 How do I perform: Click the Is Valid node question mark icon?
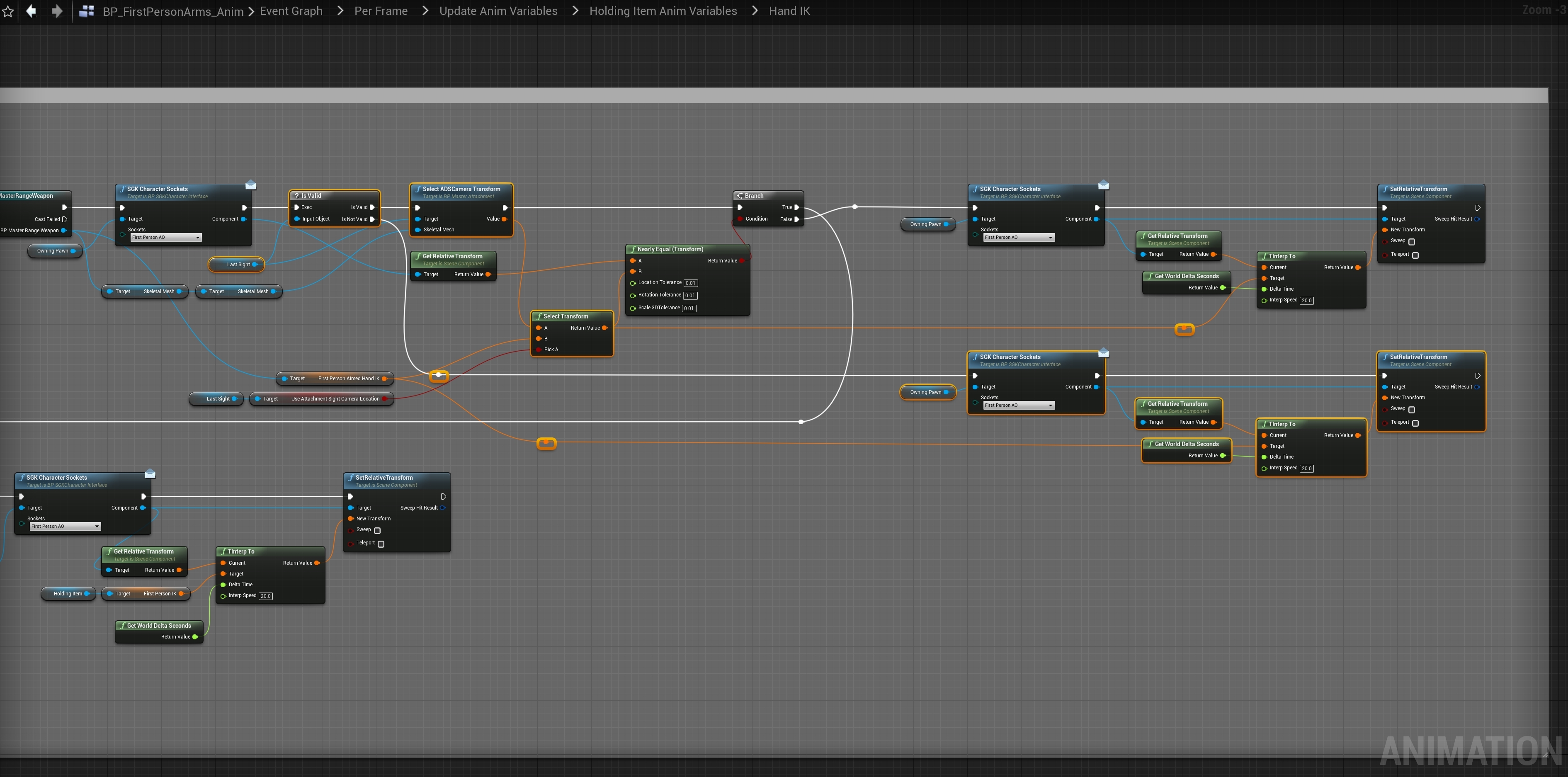click(296, 196)
